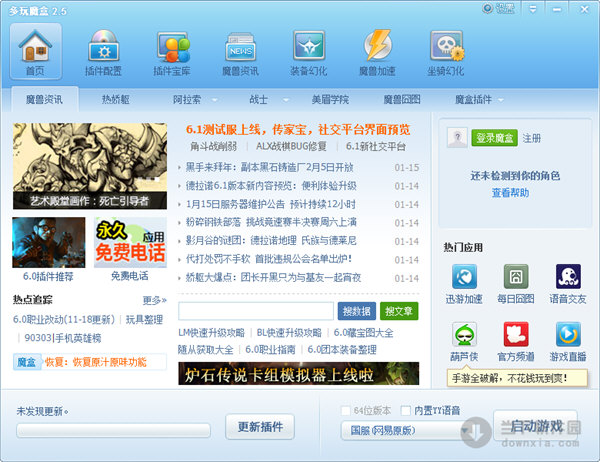Screen dimensions: 600x462
Task: Switch to the 魔兽资讯 tab
Action: [44, 100]
